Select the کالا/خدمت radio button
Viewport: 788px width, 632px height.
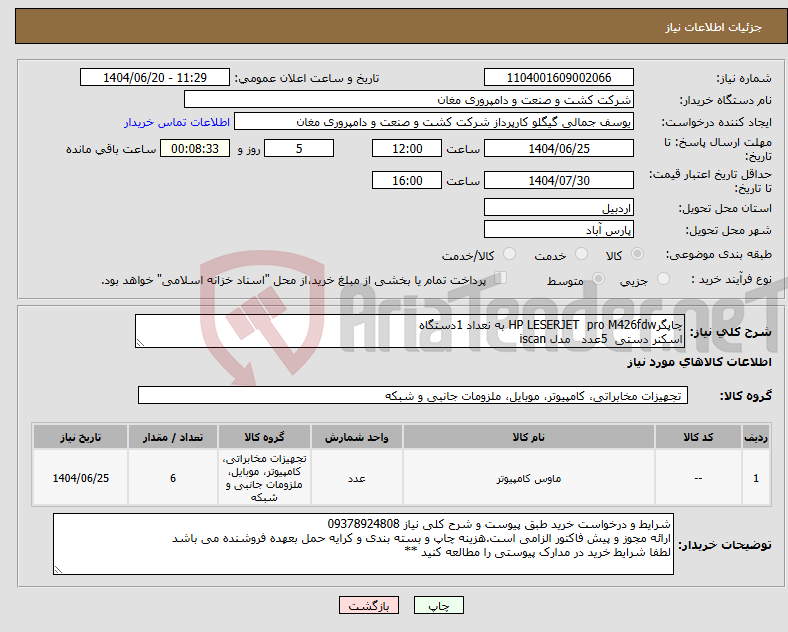tap(510, 254)
